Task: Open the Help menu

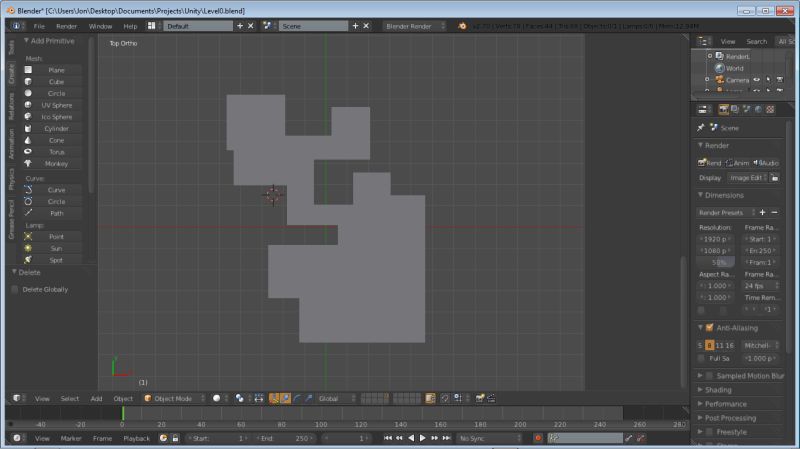Action: click(x=131, y=26)
